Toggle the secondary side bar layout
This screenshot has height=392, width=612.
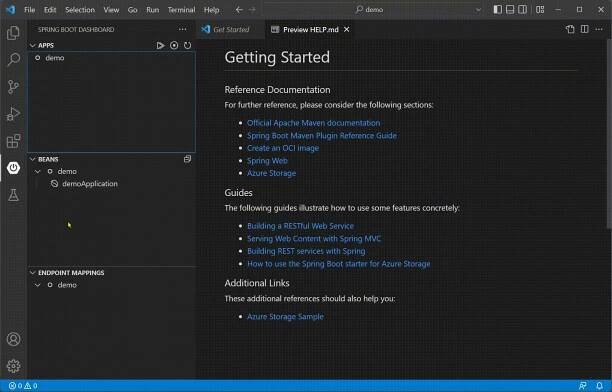tap(522, 9)
